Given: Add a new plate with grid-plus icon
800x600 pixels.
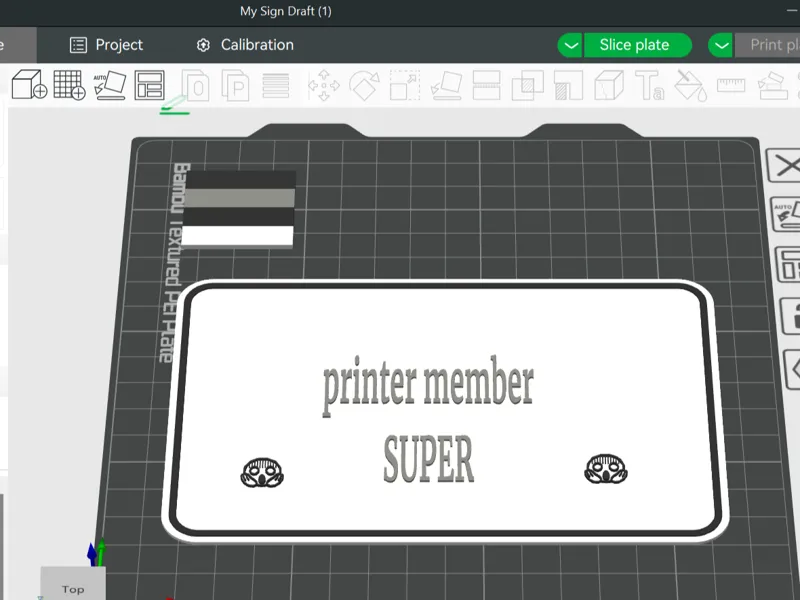Looking at the screenshot, I should click(69, 85).
